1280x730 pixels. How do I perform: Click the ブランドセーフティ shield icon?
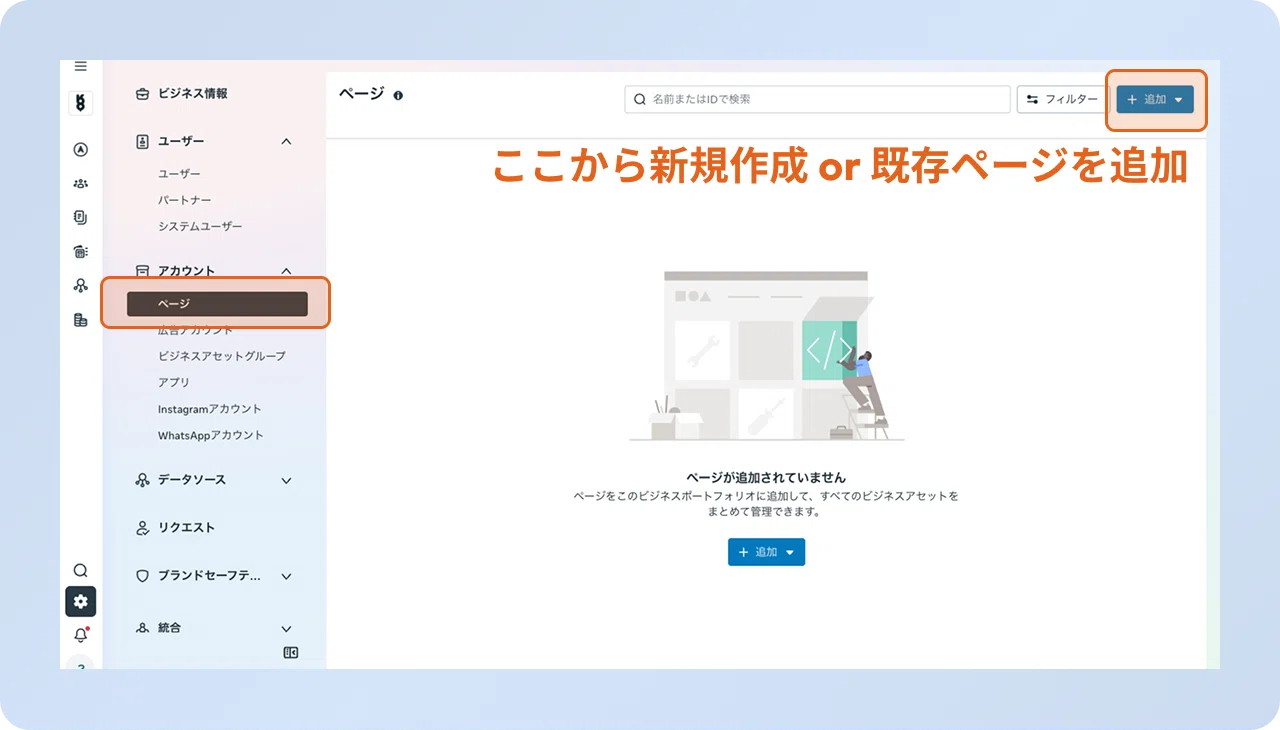point(142,576)
